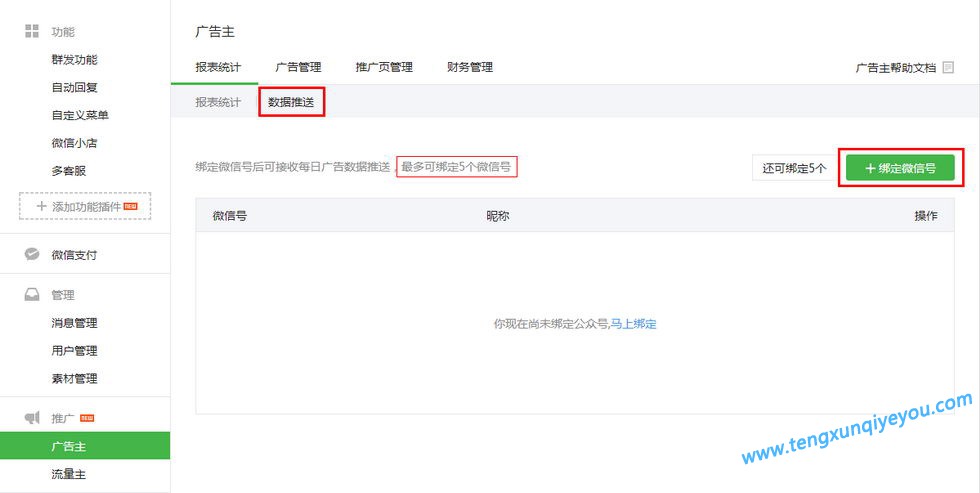Open 自动回复 in the sidebar
The height and width of the screenshot is (493, 980).
tap(74, 87)
